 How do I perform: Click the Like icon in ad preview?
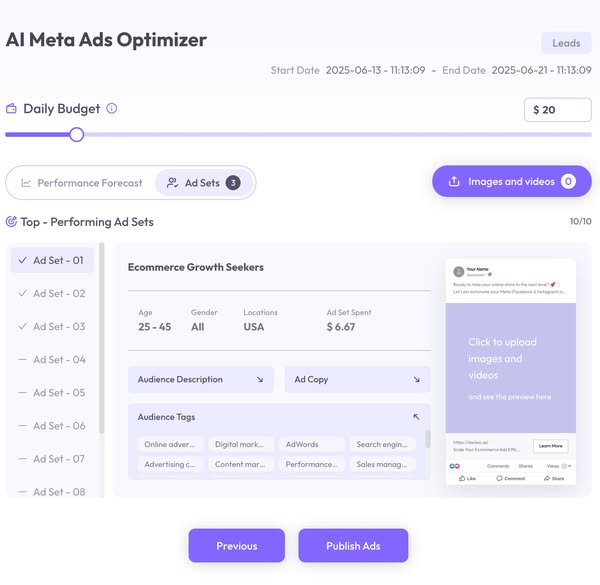click(x=462, y=479)
